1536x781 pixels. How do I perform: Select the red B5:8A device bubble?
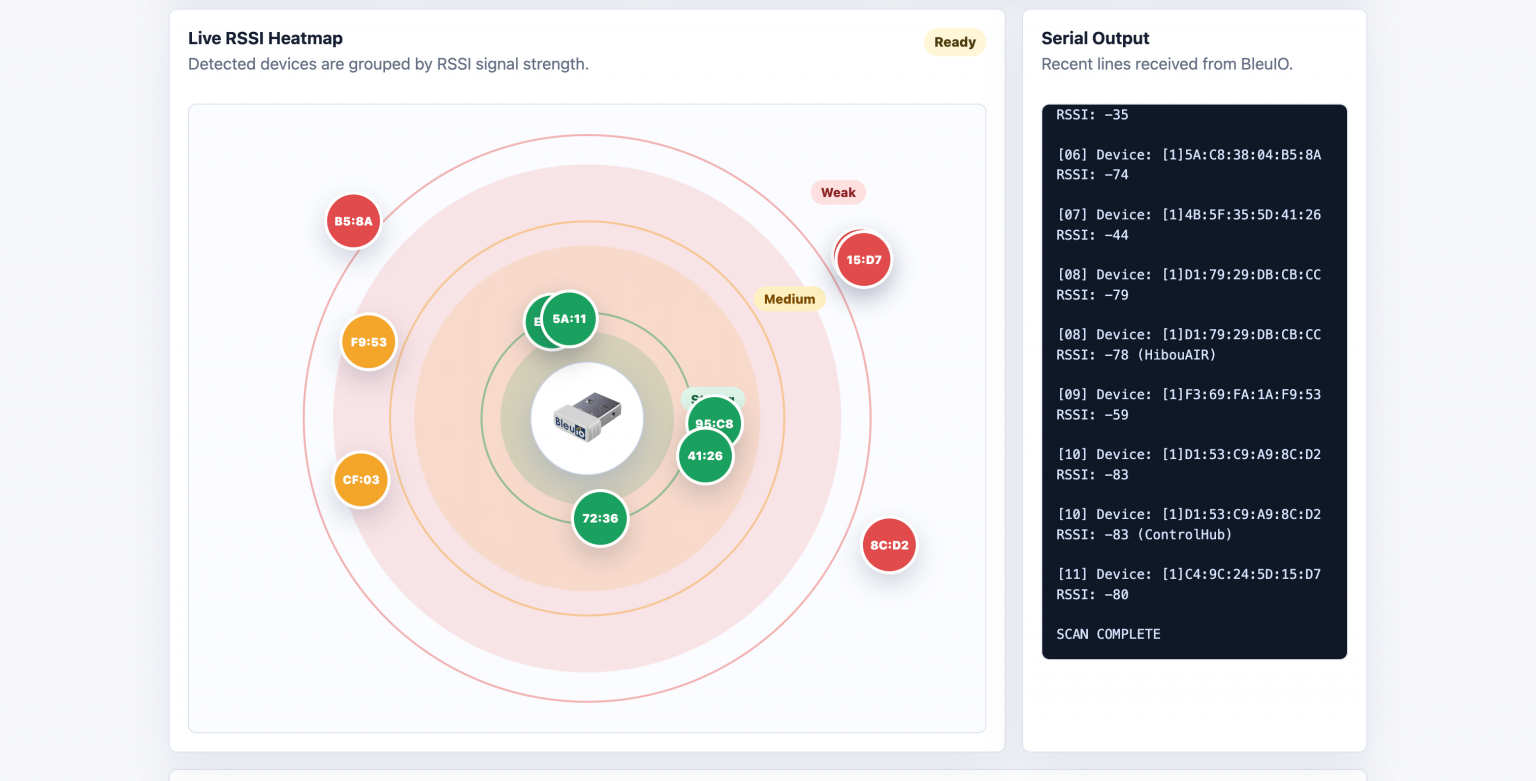(353, 221)
